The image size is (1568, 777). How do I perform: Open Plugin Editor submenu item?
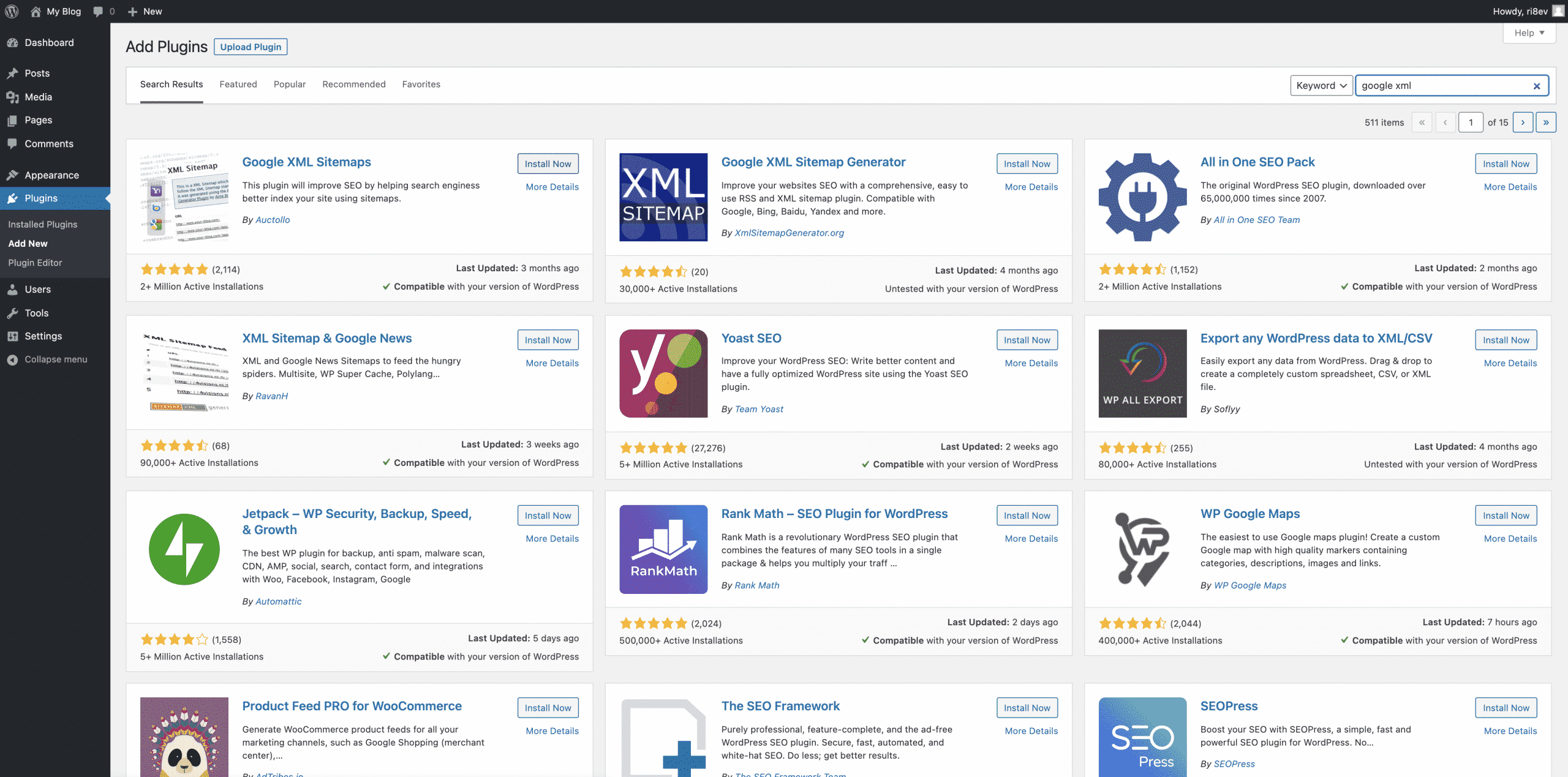36,263
